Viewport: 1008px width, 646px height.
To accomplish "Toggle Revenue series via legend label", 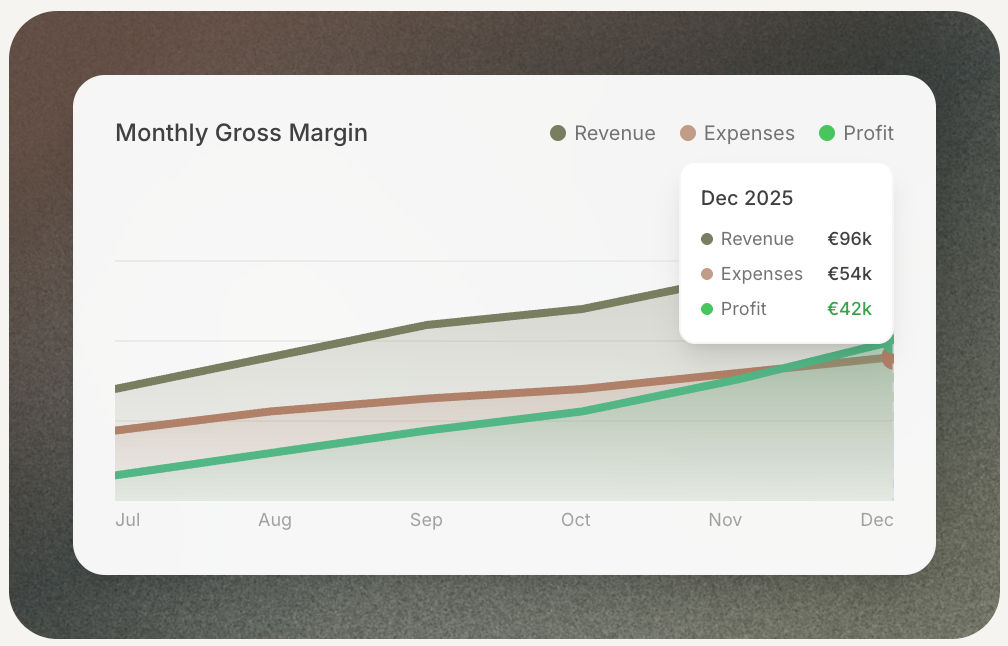I will tap(614, 133).
